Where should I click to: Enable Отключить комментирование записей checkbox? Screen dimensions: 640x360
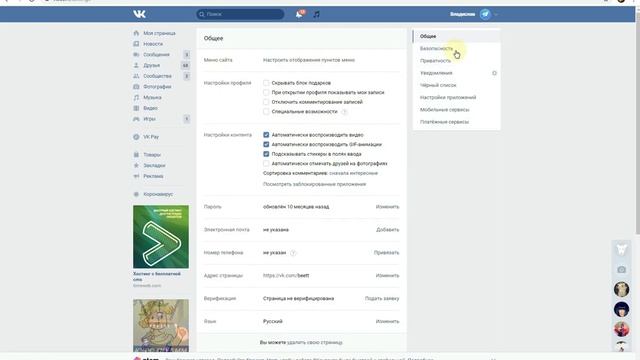click(266, 102)
